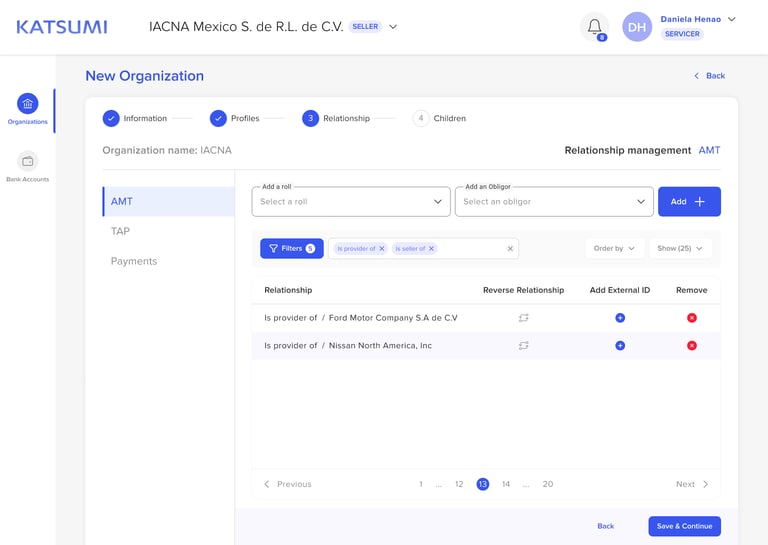This screenshot has width=768, height=545.
Task: Click the SELLER badge
Action: click(365, 26)
